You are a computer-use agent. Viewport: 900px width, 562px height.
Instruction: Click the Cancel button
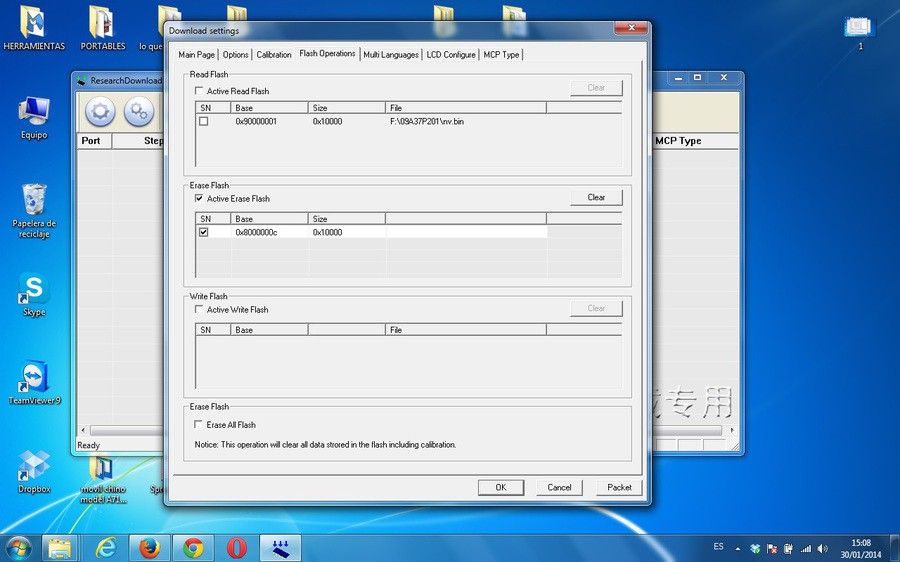[559, 487]
